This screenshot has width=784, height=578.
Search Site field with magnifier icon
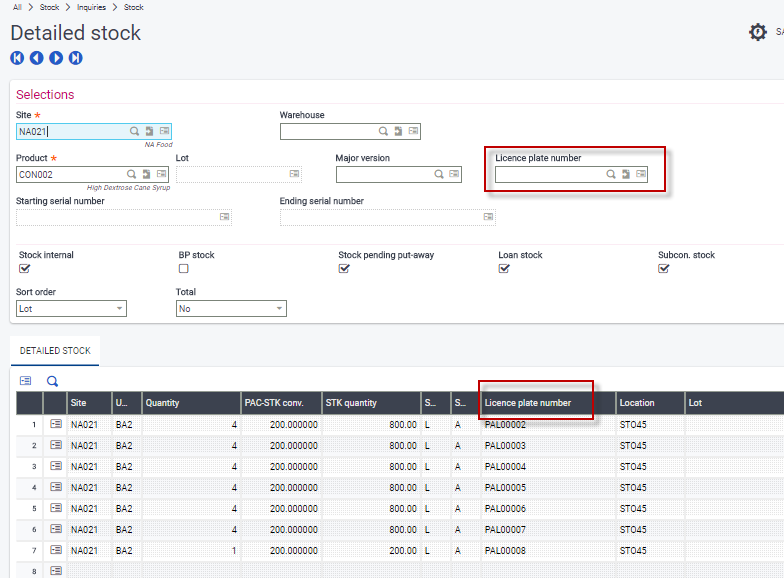[x=134, y=131]
